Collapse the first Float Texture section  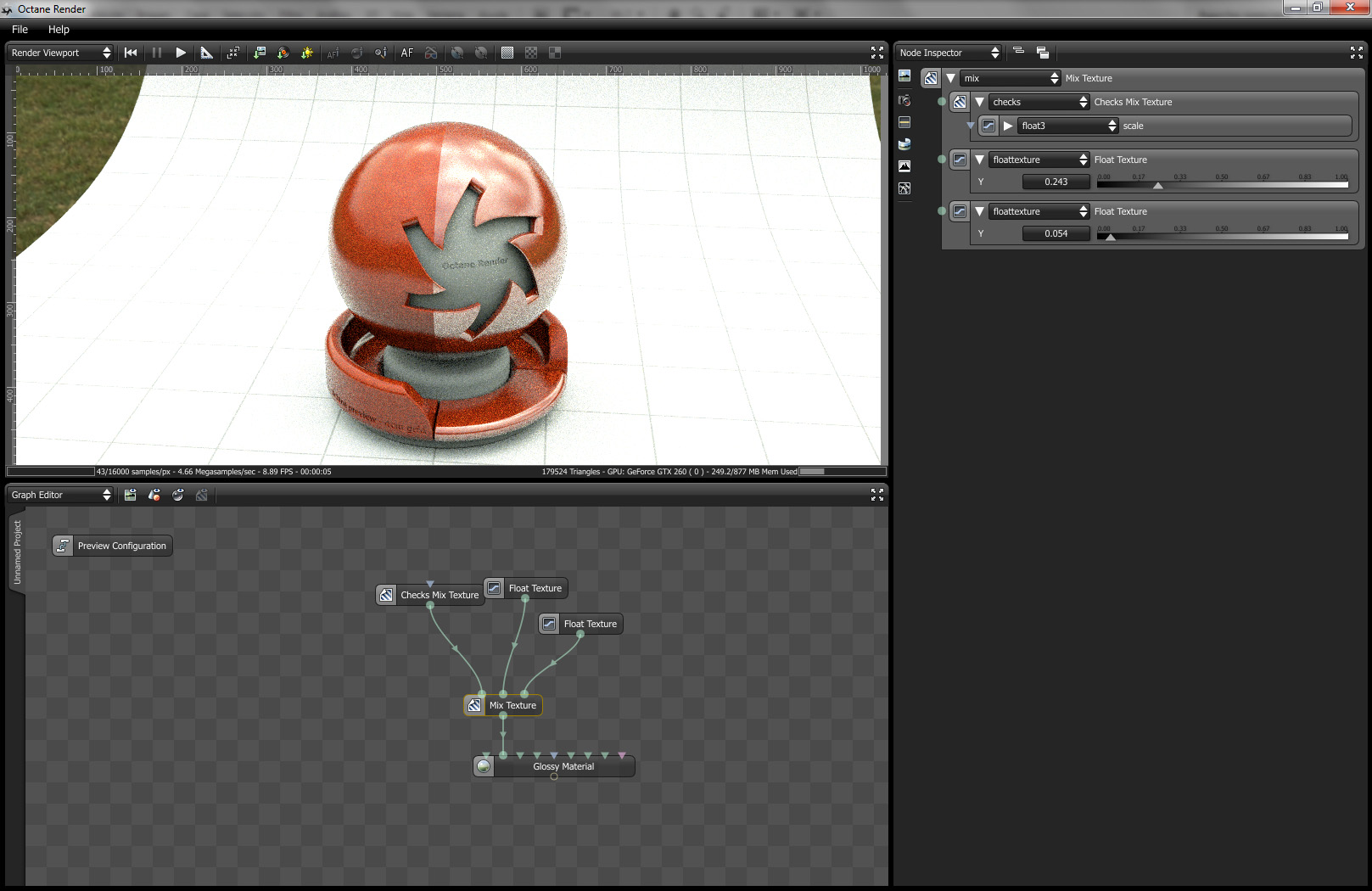click(980, 160)
